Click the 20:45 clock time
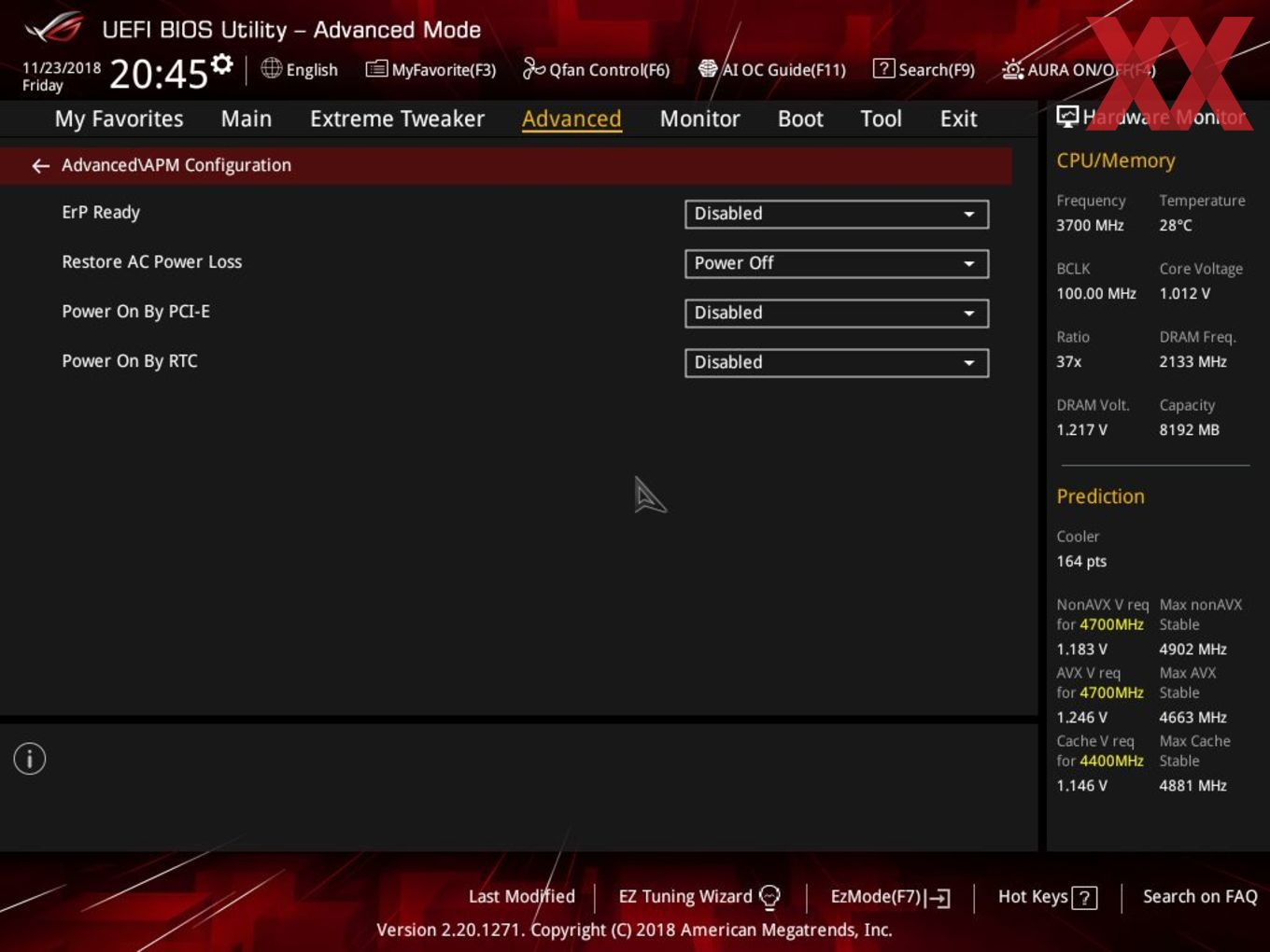 point(159,74)
